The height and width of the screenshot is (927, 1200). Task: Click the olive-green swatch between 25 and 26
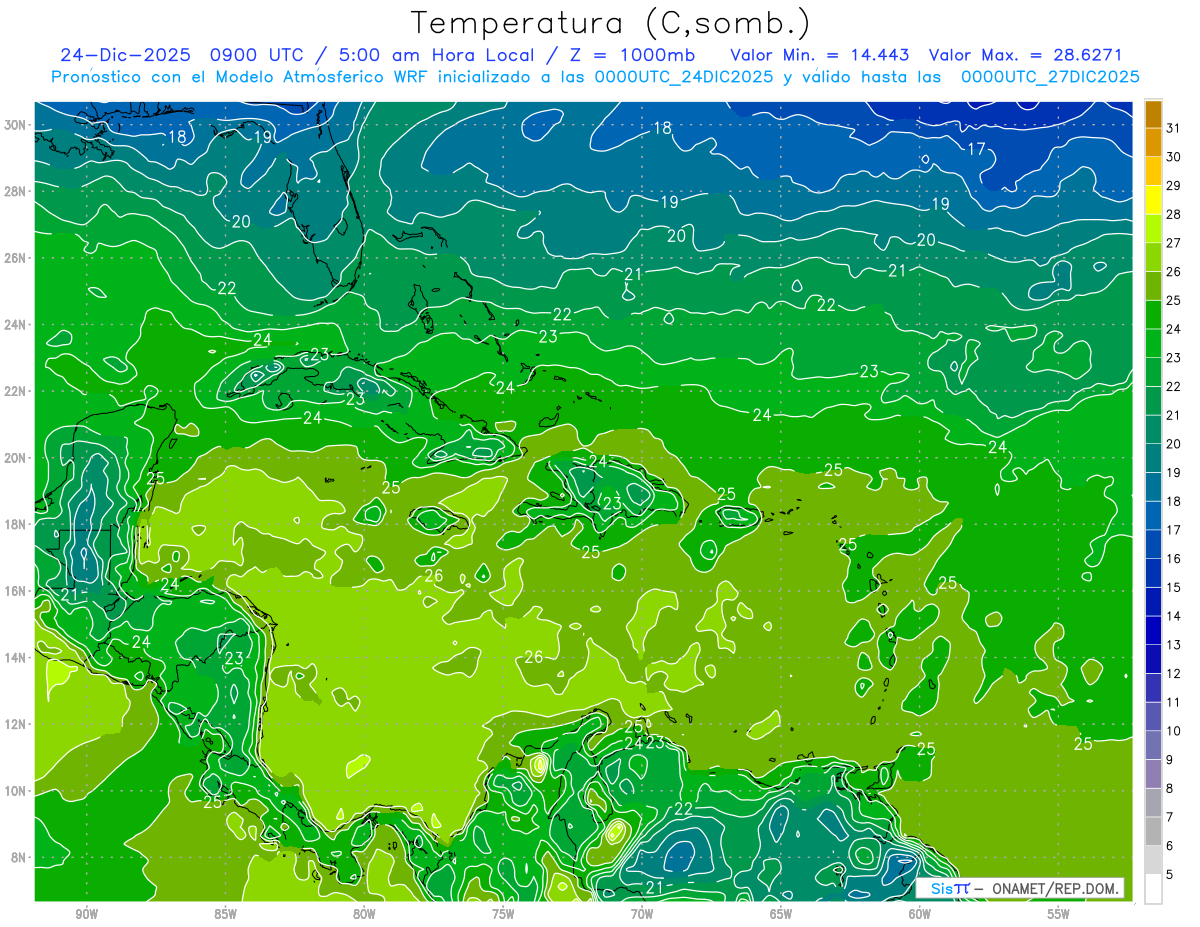tap(1153, 286)
